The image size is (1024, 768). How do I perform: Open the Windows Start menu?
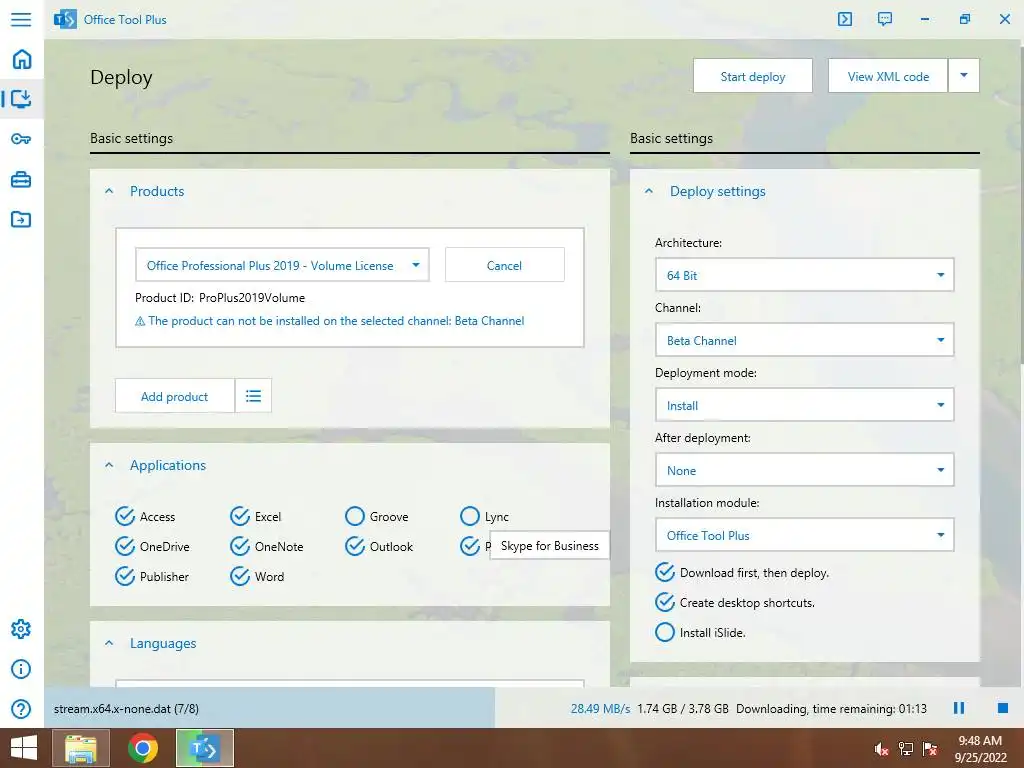(24, 748)
